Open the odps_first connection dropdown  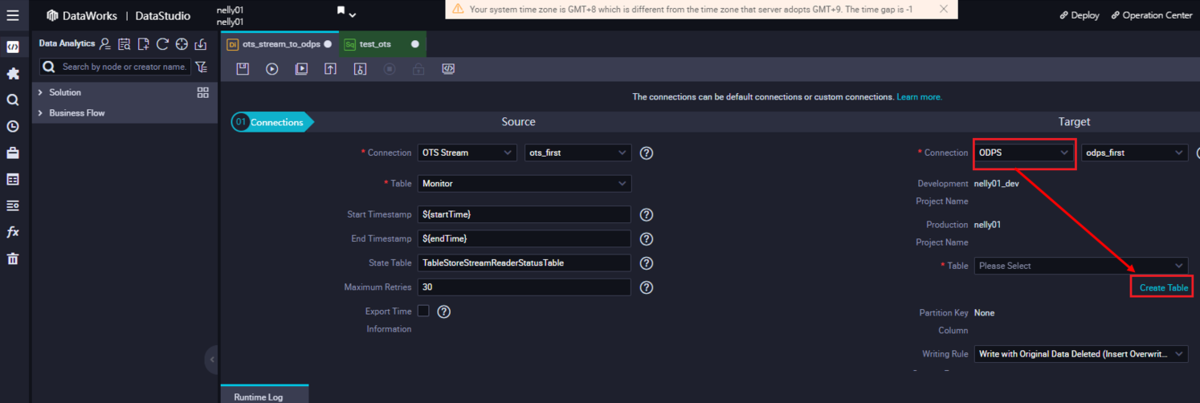tap(1135, 153)
